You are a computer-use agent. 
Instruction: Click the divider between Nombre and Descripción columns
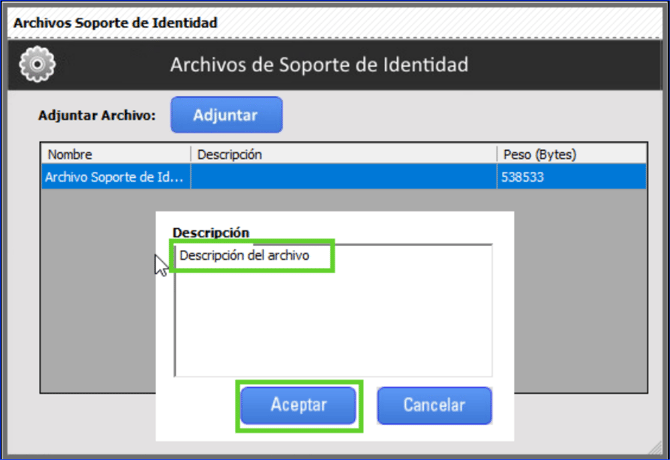click(190, 155)
